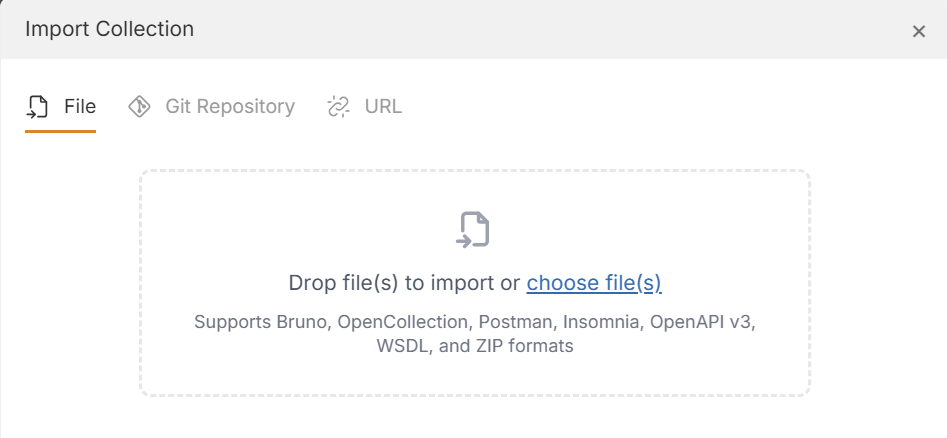The width and height of the screenshot is (947, 438).
Task: Click the gray header bar of the dialog
Action: click(x=500, y=30)
